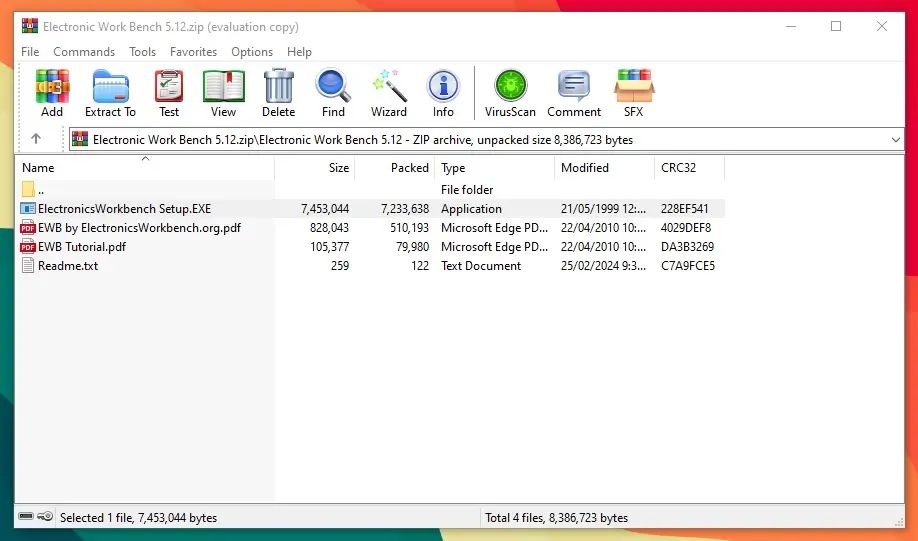Viewport: 918px width, 541px height.
Task: Click CRC32 value C7A9FCE5
Action: [688, 265]
